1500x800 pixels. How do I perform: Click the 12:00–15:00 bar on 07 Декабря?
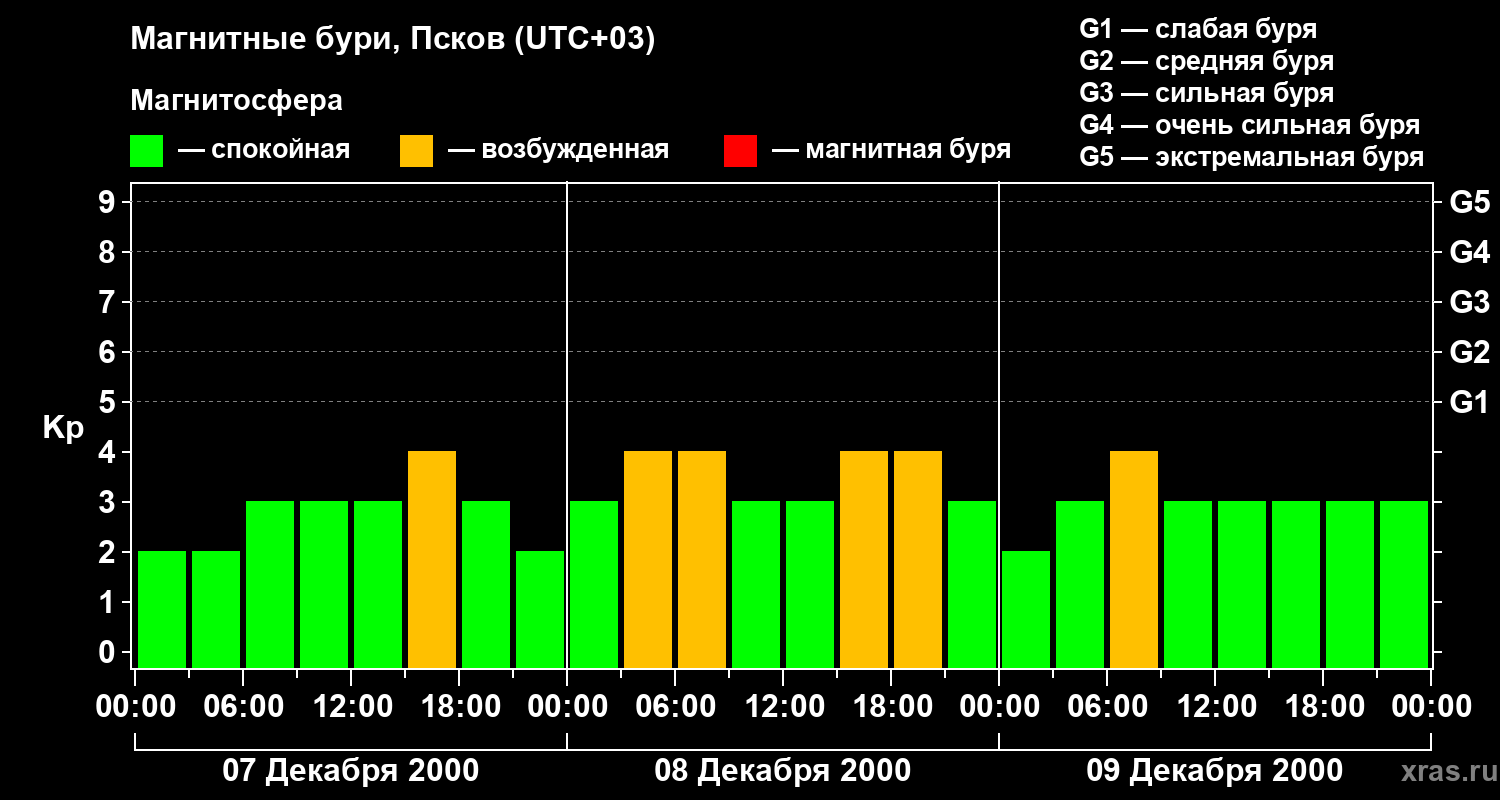pos(378,584)
